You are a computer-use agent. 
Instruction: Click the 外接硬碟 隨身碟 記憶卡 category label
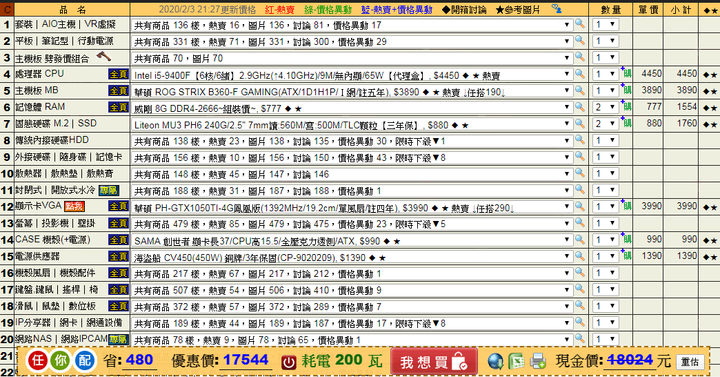69,157
